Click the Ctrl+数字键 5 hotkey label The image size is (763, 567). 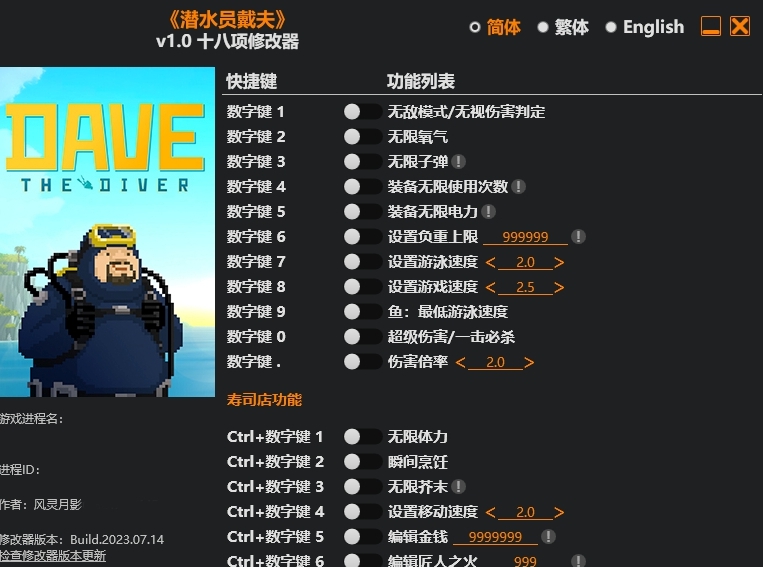click(275, 536)
